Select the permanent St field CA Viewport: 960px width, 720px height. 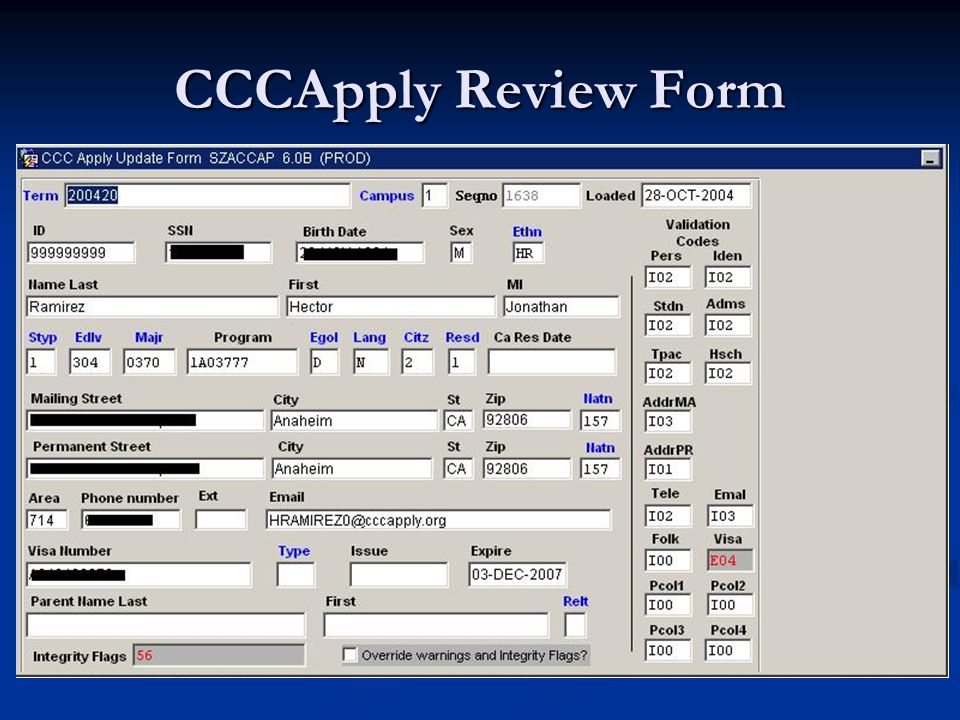click(458, 468)
